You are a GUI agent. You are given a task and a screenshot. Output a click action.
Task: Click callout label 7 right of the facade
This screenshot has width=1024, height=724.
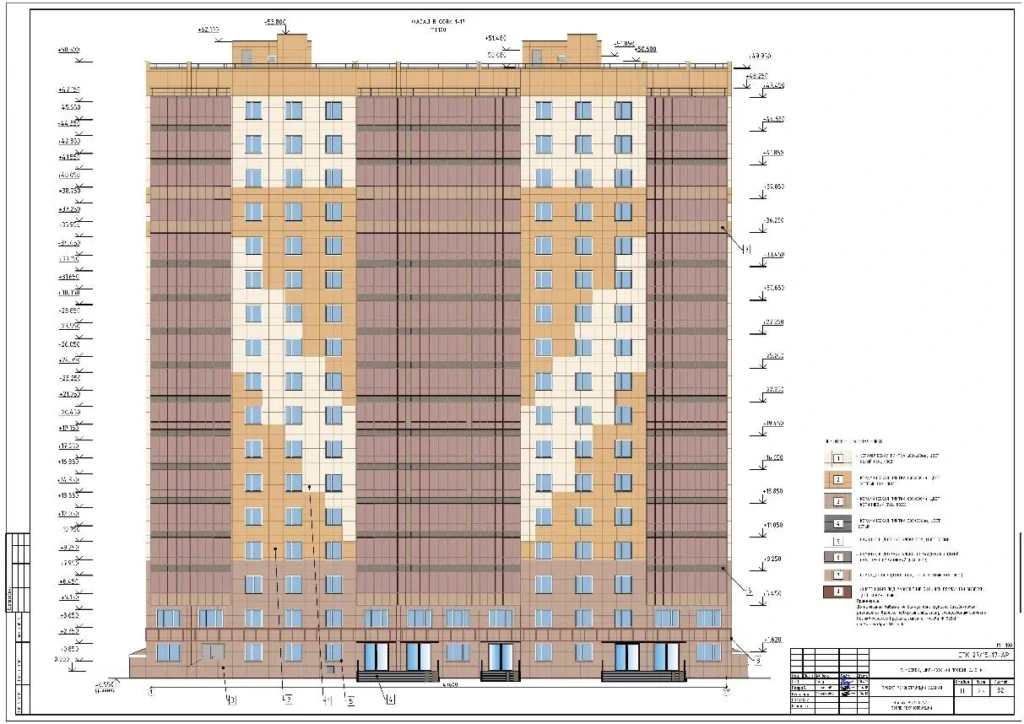(747, 249)
